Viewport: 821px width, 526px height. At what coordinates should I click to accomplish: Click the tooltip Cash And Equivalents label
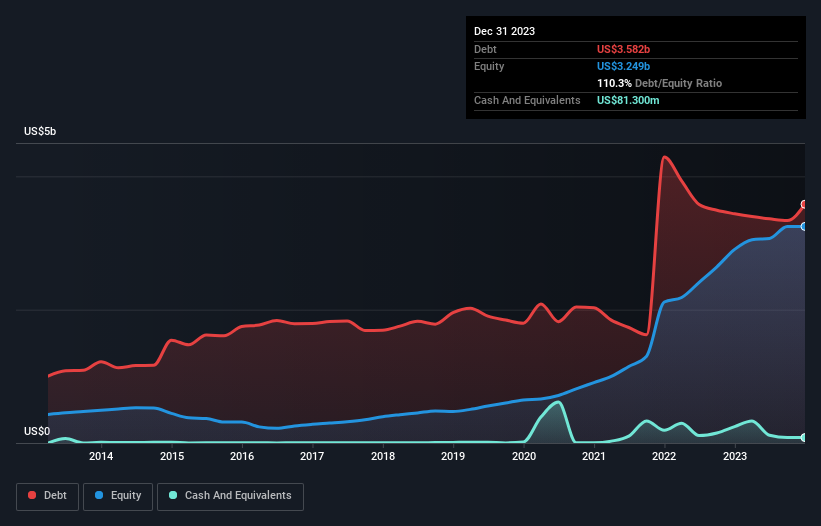pos(527,100)
